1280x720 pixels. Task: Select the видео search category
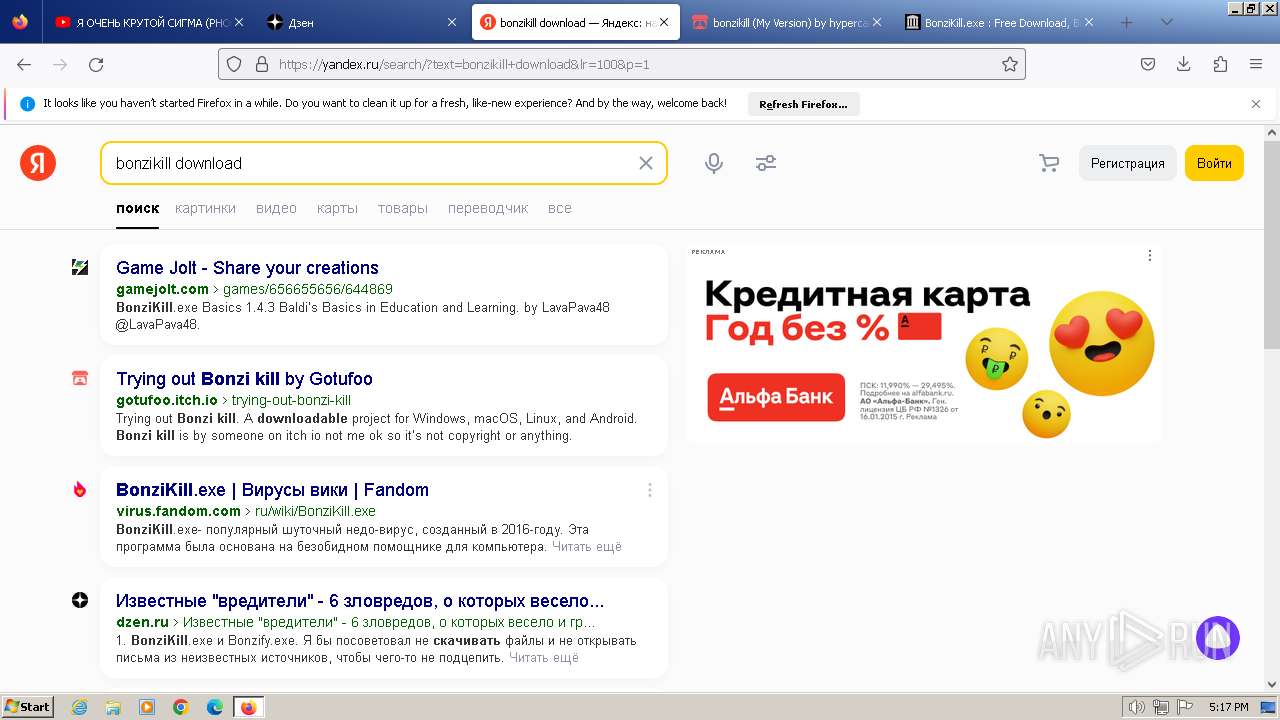coord(276,208)
